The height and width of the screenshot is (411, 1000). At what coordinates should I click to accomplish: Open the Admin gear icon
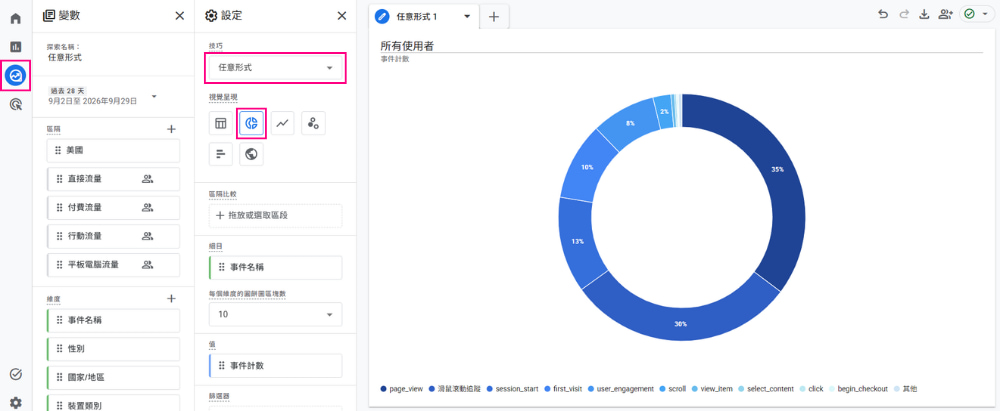point(15,403)
